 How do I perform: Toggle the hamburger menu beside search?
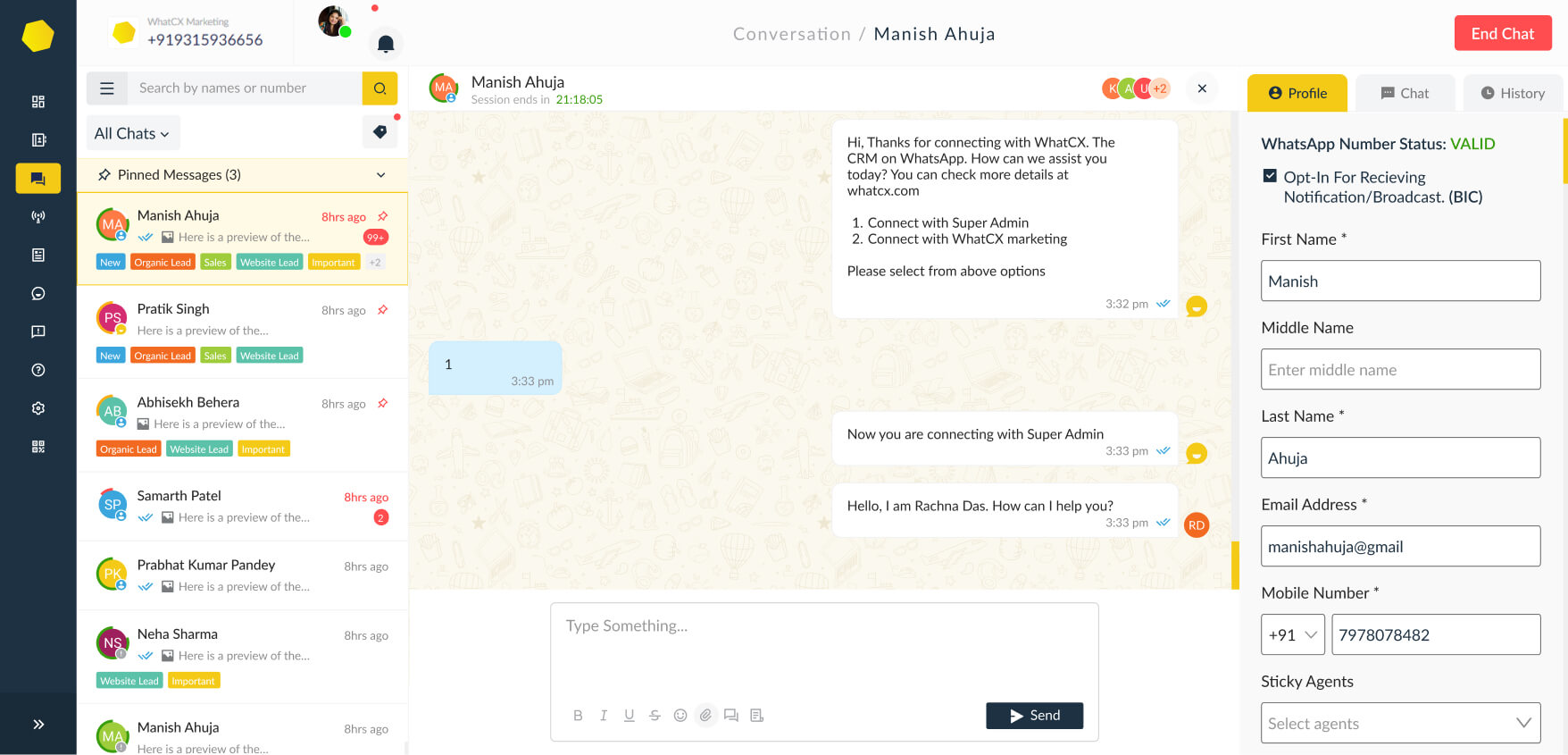click(107, 88)
